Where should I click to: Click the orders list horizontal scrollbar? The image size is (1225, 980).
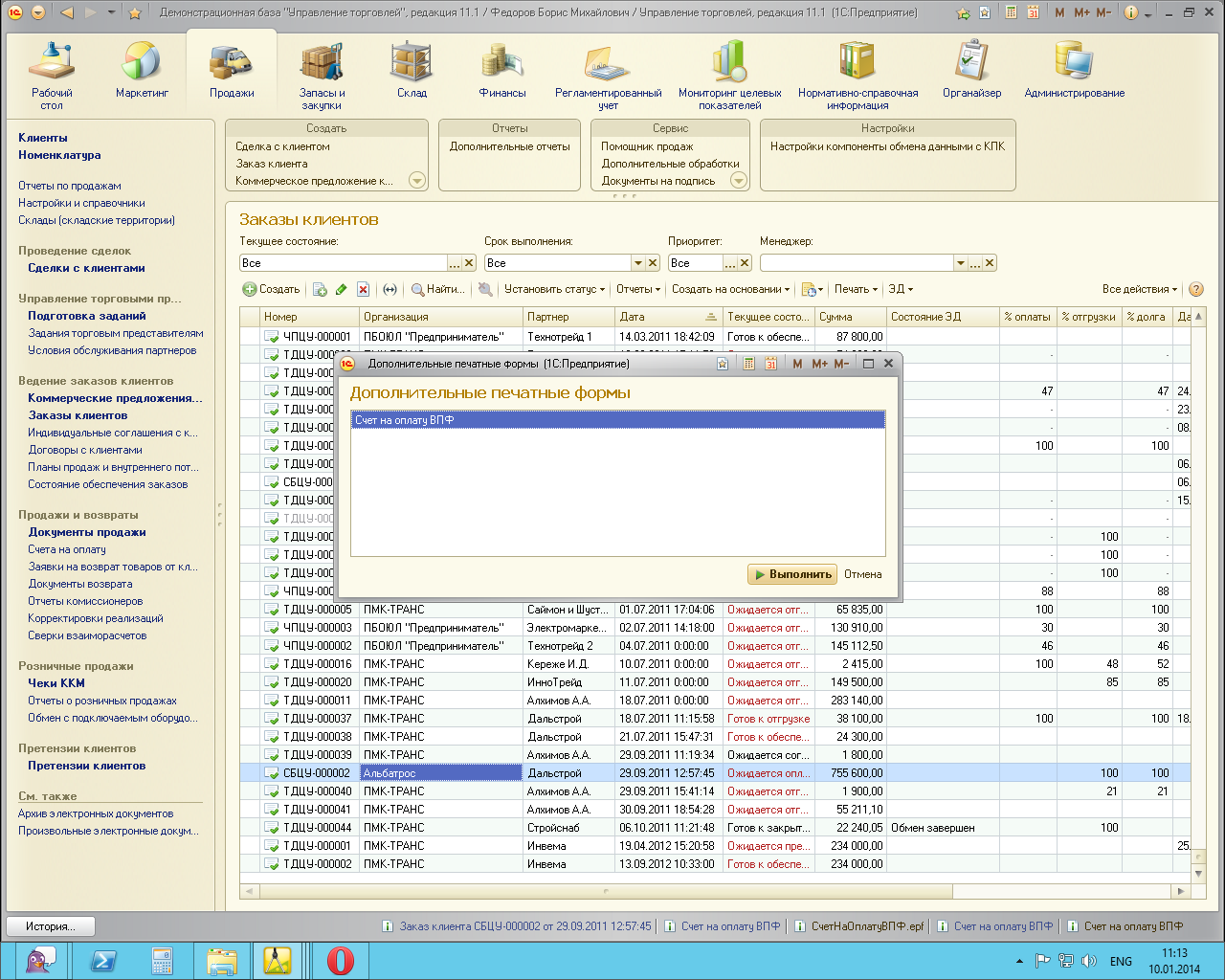[606, 891]
